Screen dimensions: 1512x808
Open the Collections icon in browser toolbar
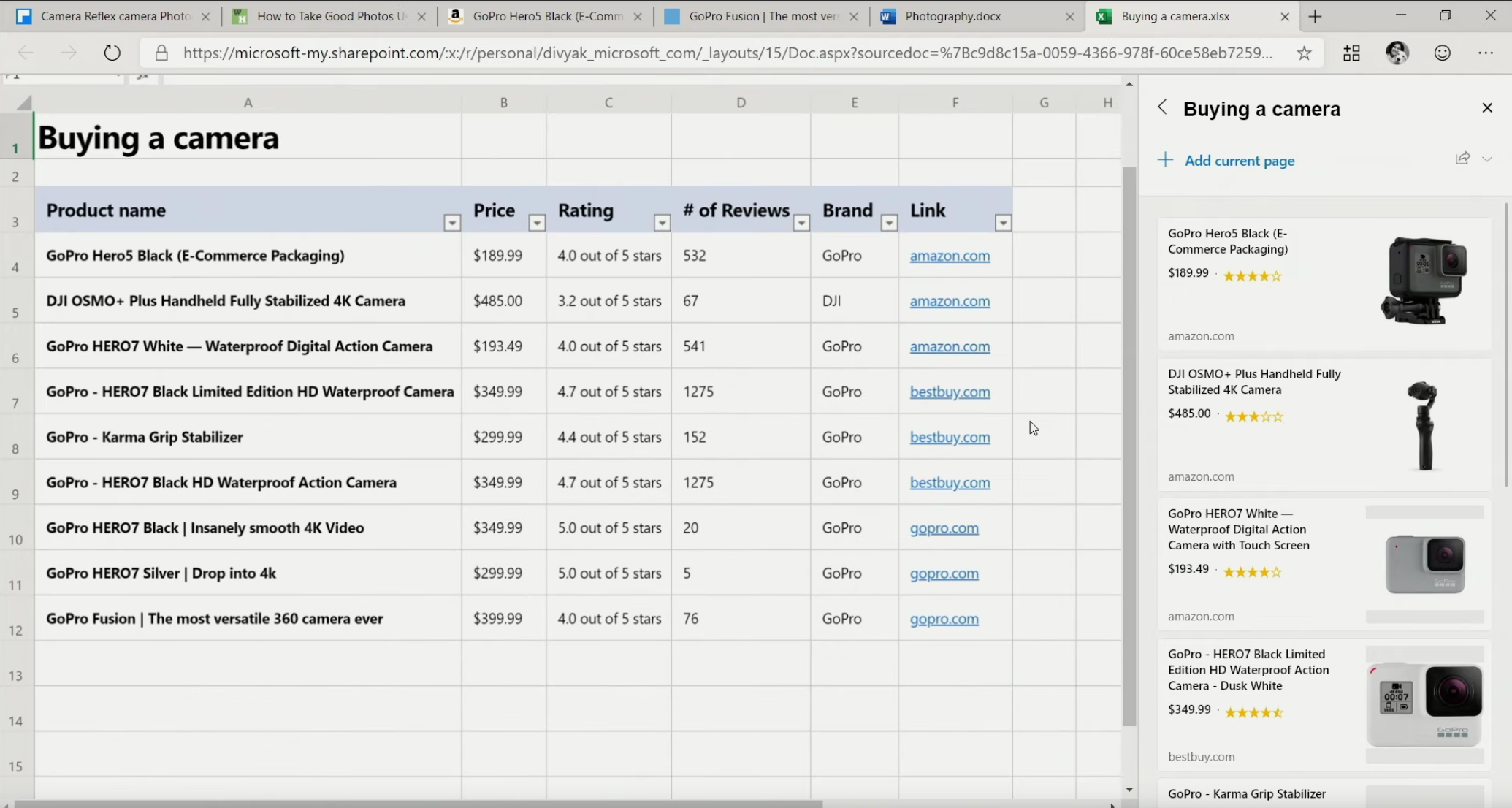[1351, 53]
